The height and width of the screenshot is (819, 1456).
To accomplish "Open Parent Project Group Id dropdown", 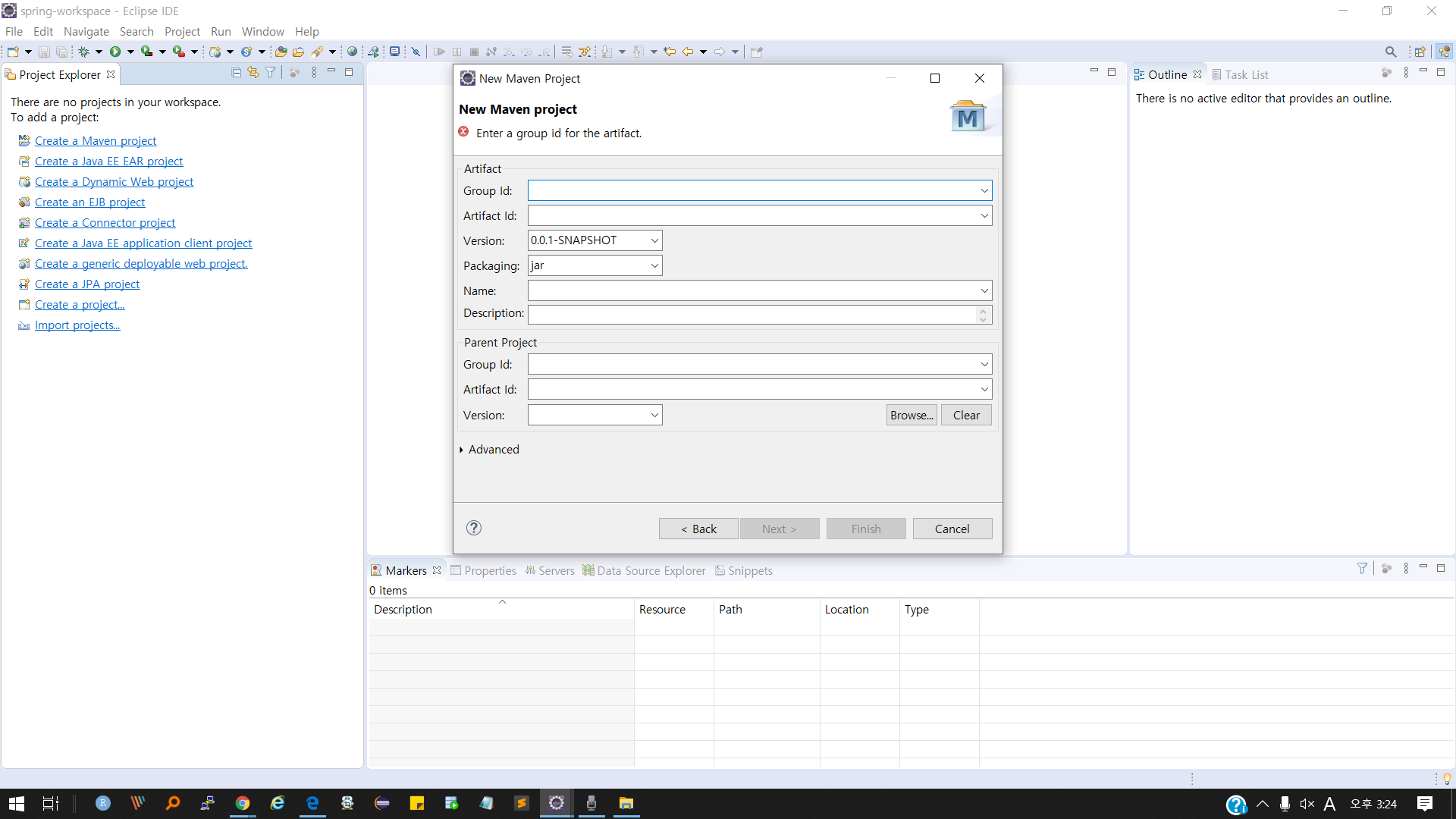I will tap(984, 365).
